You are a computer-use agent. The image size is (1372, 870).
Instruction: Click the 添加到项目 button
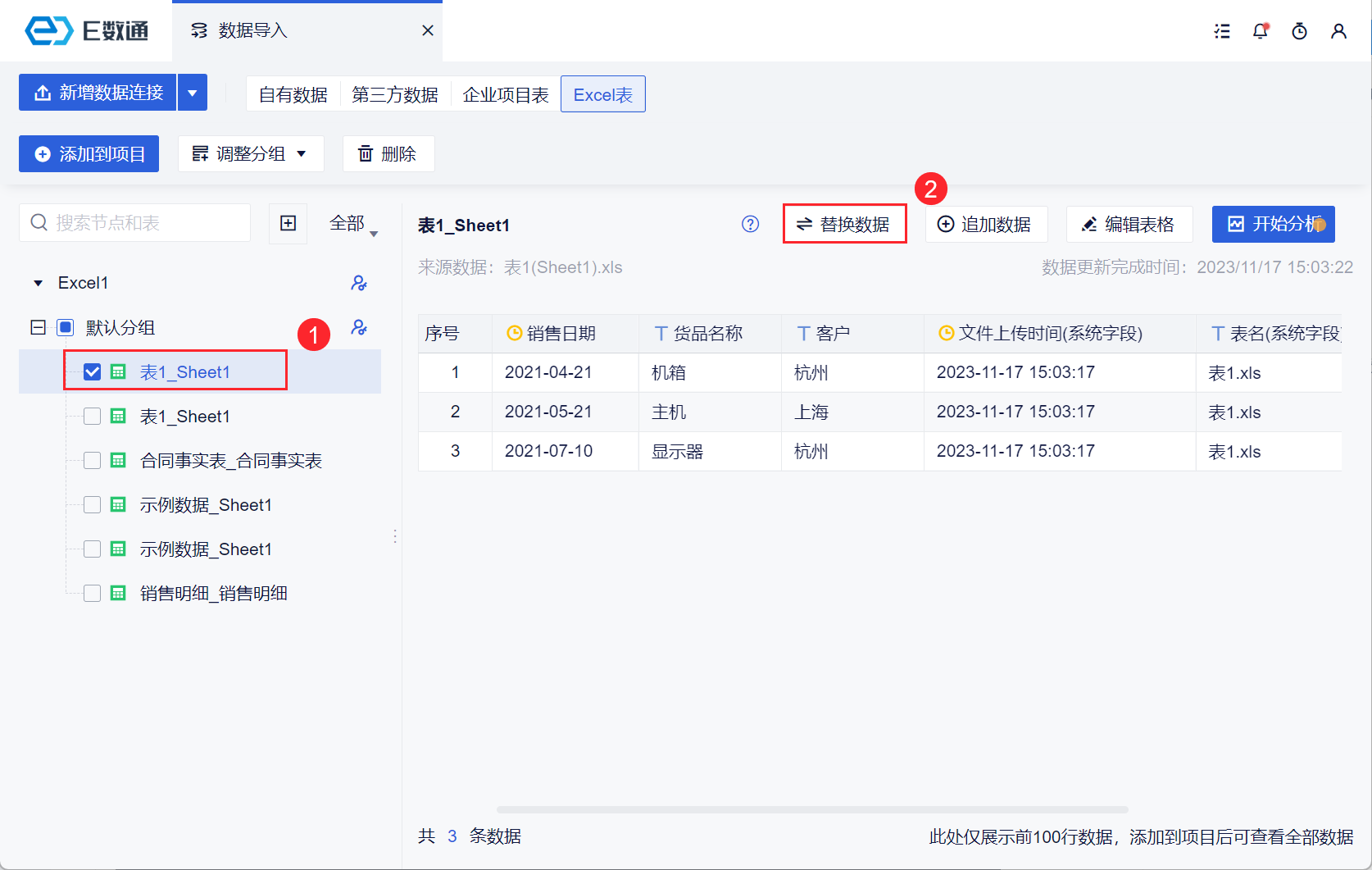(89, 154)
